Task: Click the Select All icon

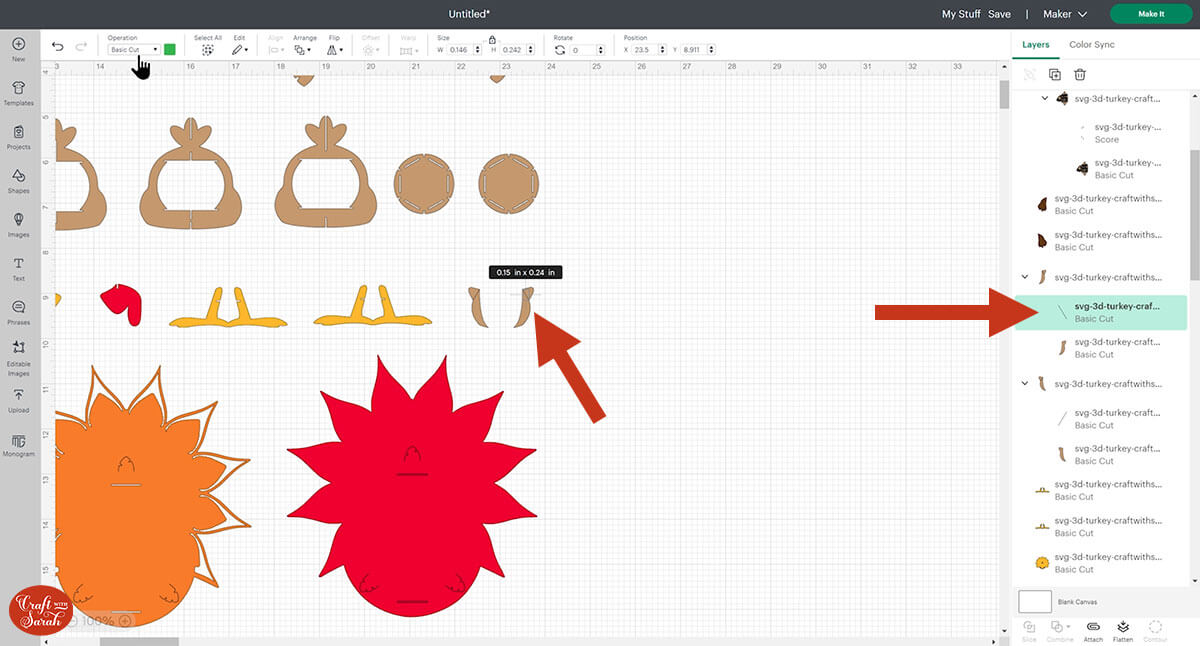Action: [208, 49]
